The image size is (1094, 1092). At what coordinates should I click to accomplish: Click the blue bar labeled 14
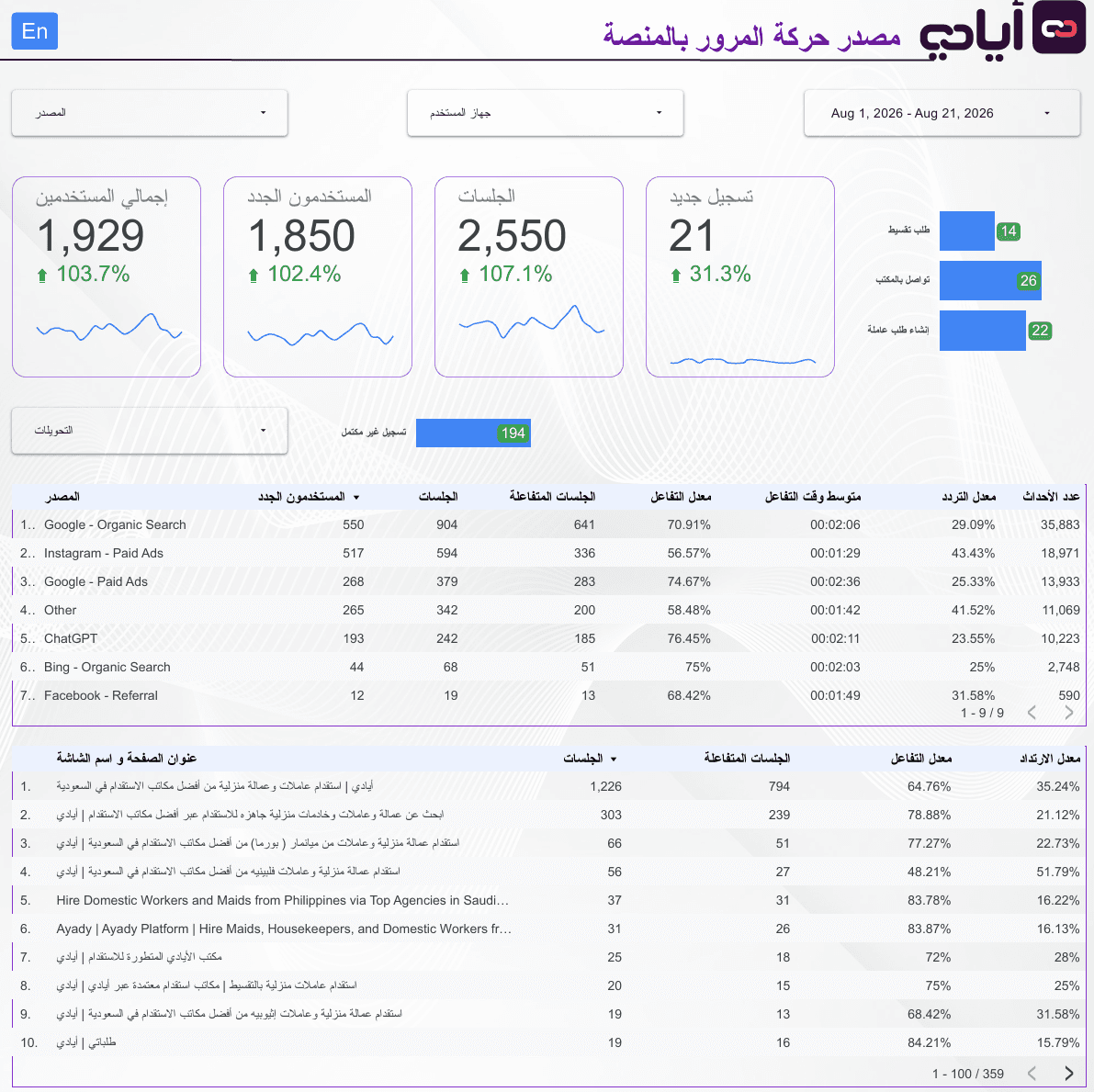pyautogui.click(x=967, y=231)
